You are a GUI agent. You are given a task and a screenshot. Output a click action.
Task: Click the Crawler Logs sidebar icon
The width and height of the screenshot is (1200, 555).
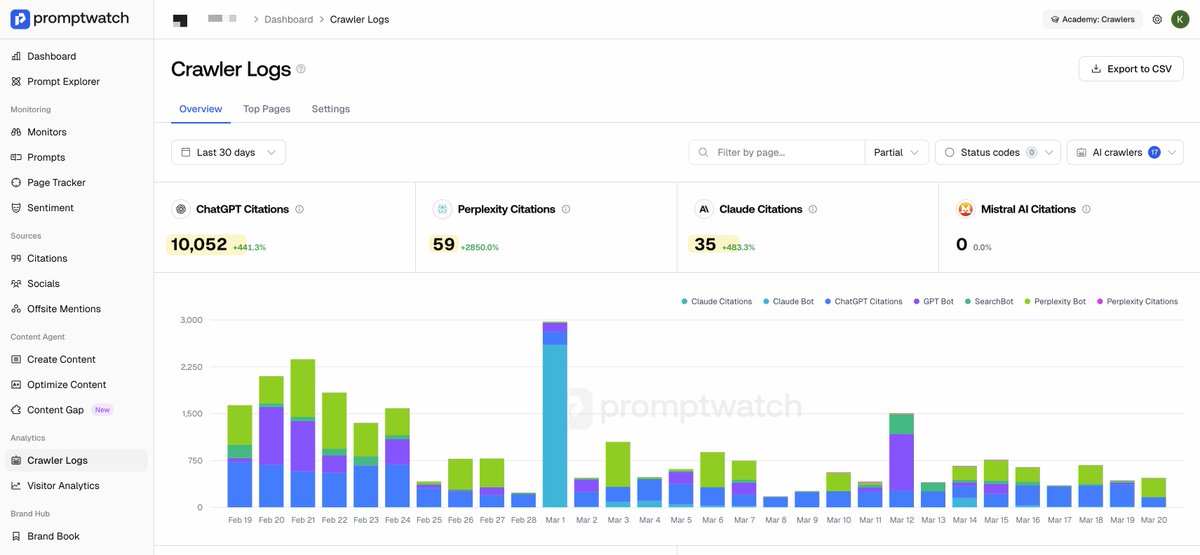click(x=16, y=460)
